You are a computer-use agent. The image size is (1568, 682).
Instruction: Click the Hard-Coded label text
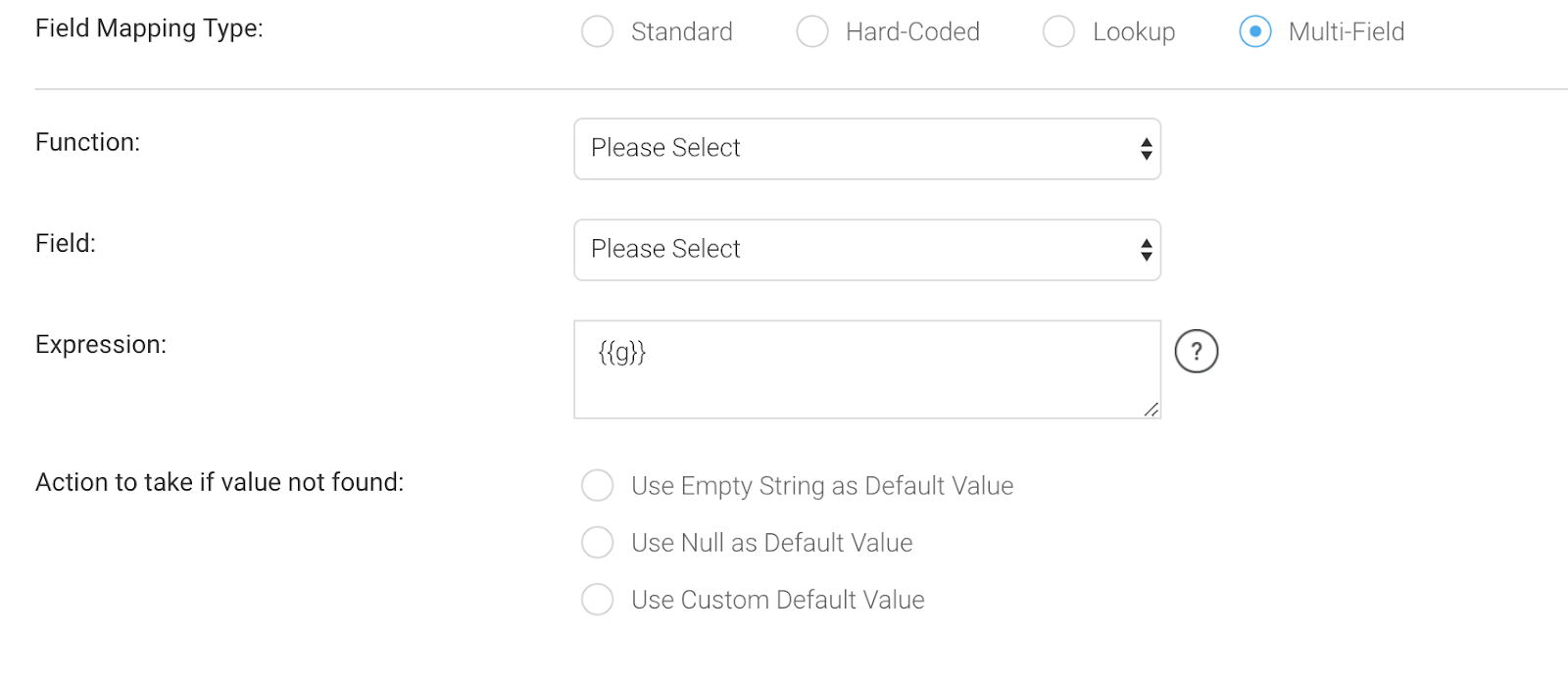point(912,32)
